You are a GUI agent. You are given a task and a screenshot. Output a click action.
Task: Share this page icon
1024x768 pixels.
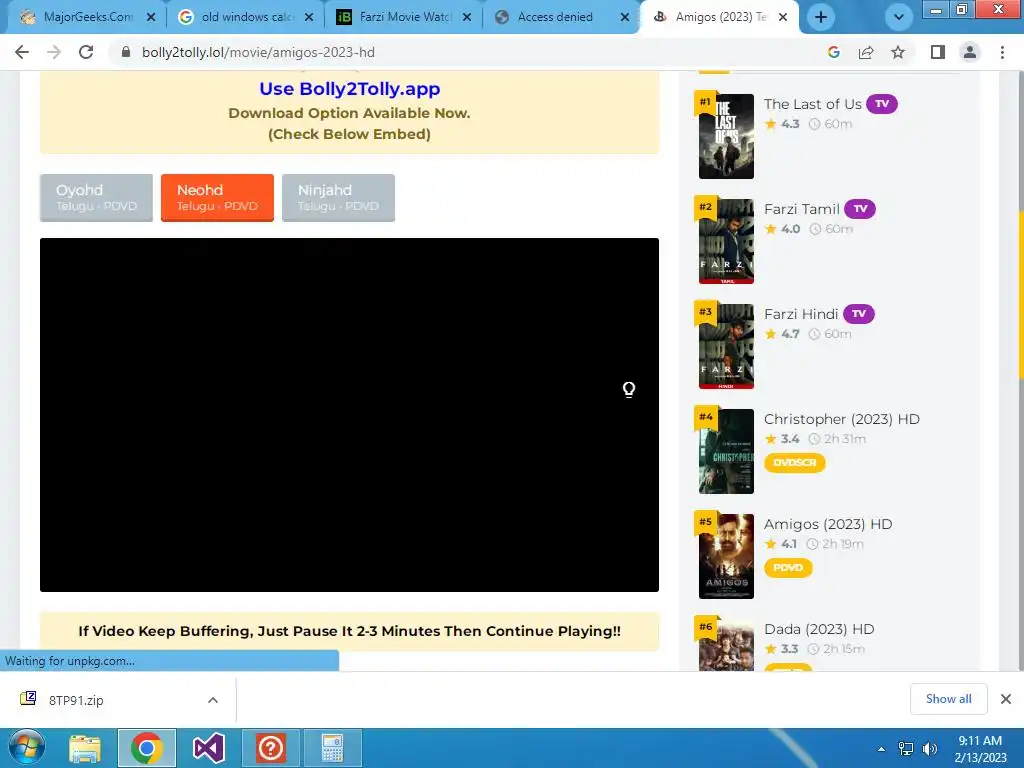pos(866,52)
